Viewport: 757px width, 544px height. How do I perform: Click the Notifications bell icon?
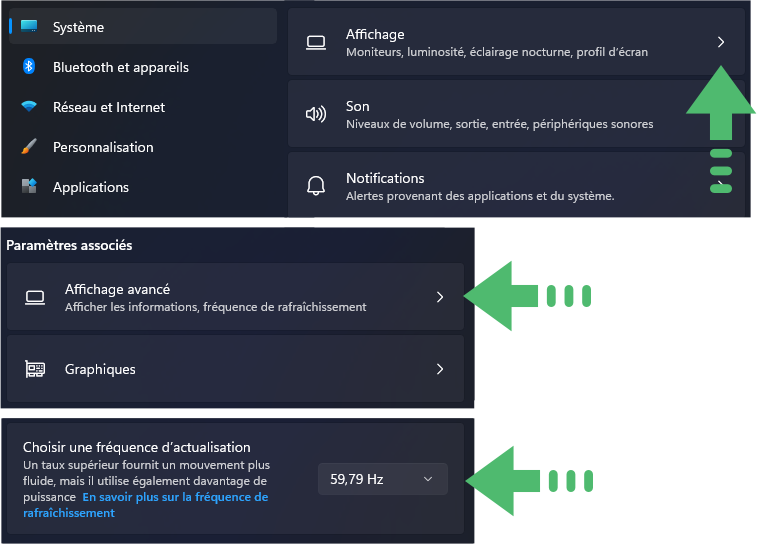[x=316, y=185]
